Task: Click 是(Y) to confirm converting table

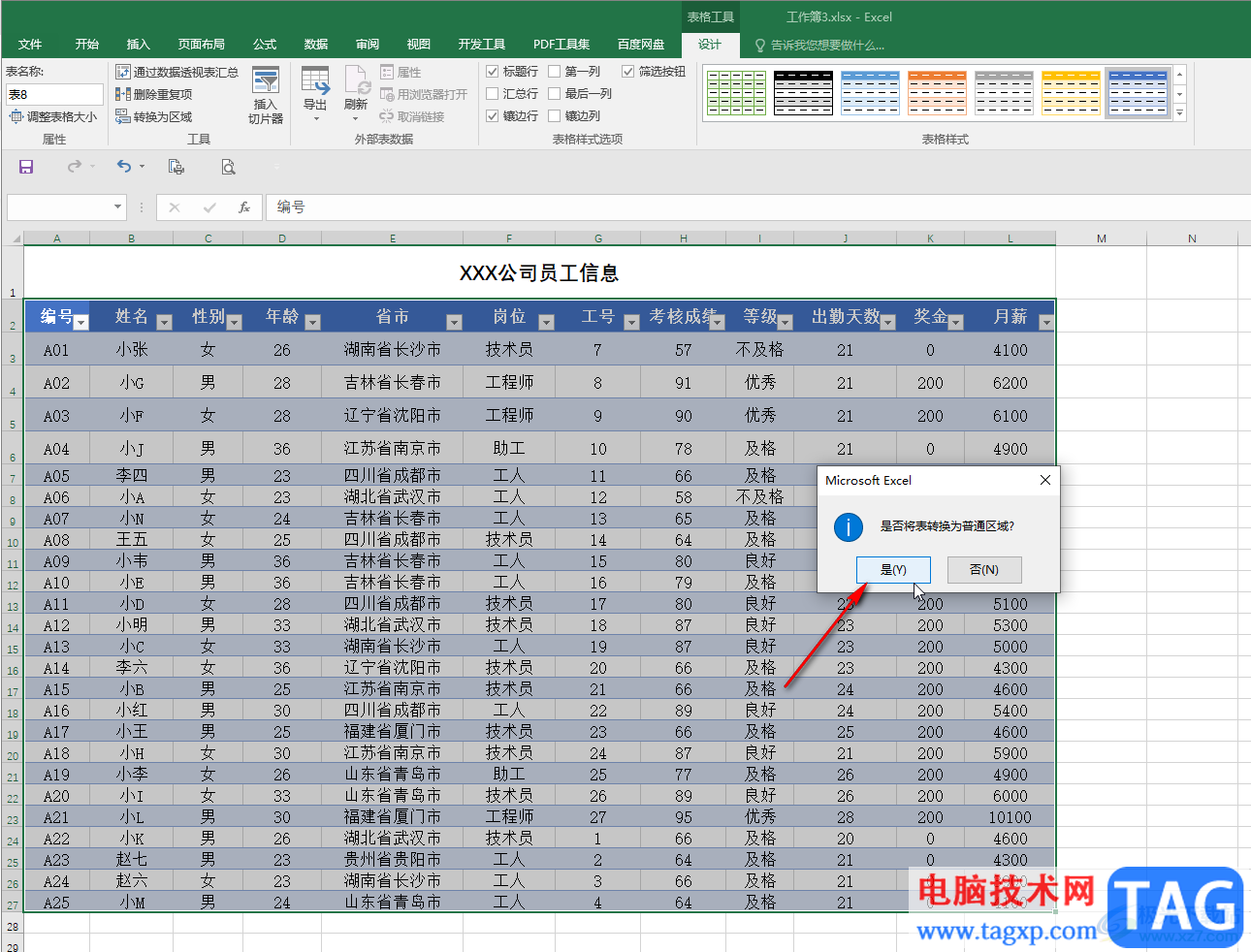Action: (x=893, y=570)
